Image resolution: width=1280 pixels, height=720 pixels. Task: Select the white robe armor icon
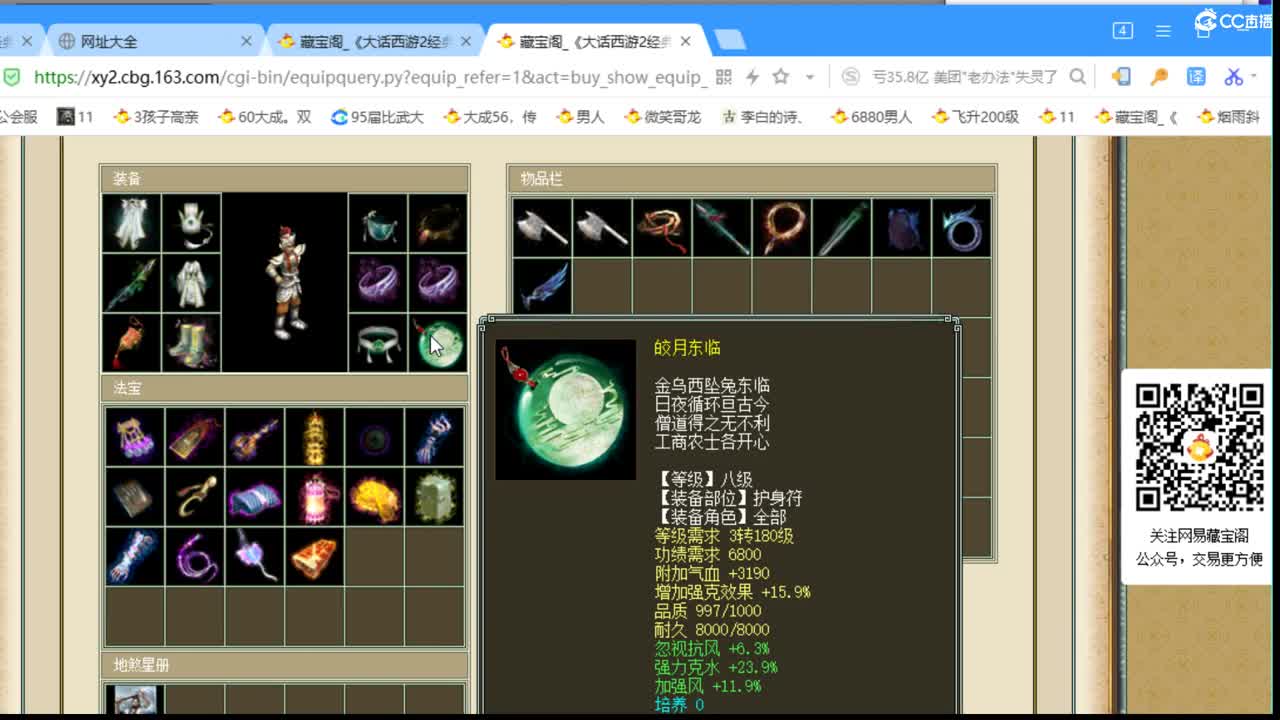click(191, 283)
